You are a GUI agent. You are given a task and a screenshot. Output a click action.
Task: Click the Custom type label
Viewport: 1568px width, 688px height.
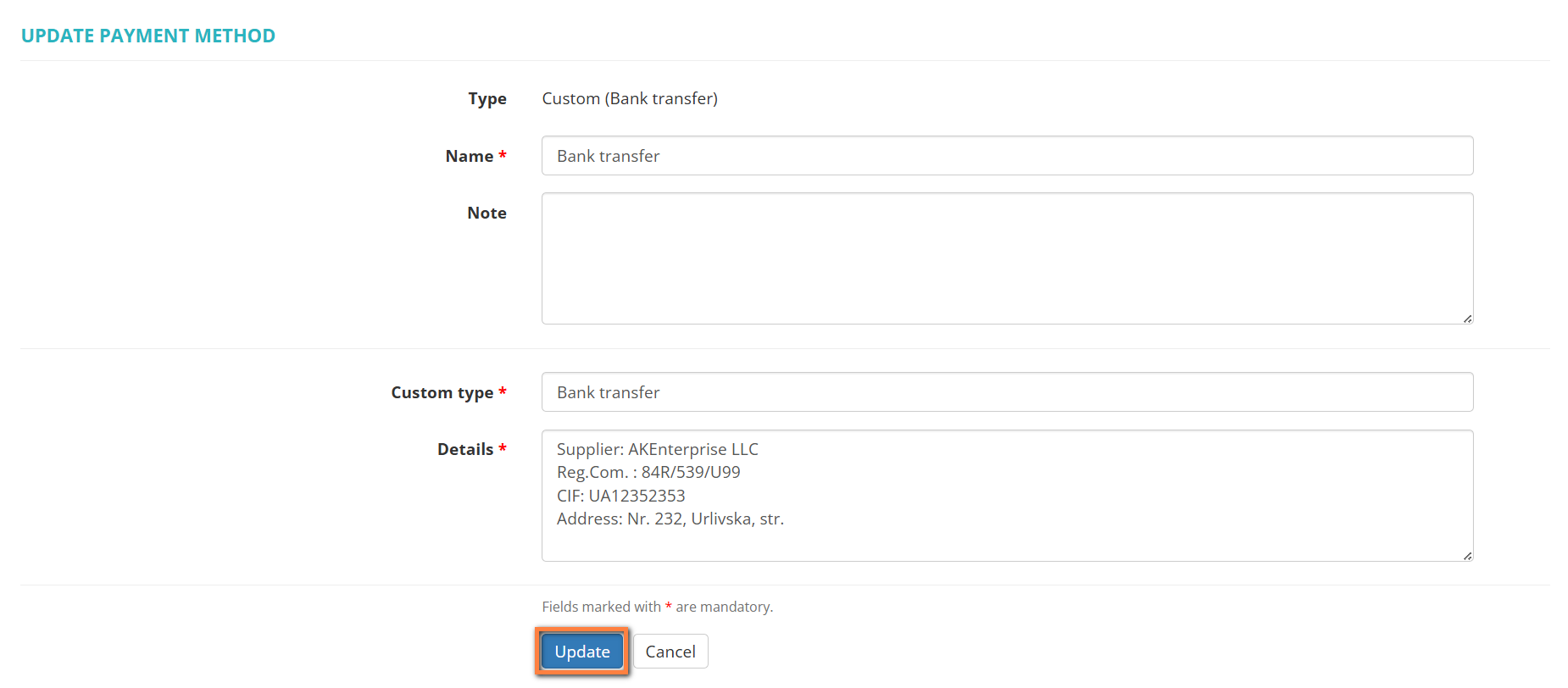pyautogui.click(x=442, y=392)
